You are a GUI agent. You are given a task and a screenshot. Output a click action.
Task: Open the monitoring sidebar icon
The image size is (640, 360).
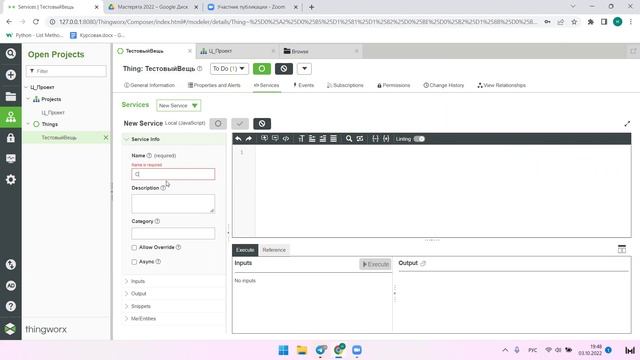click(11, 159)
